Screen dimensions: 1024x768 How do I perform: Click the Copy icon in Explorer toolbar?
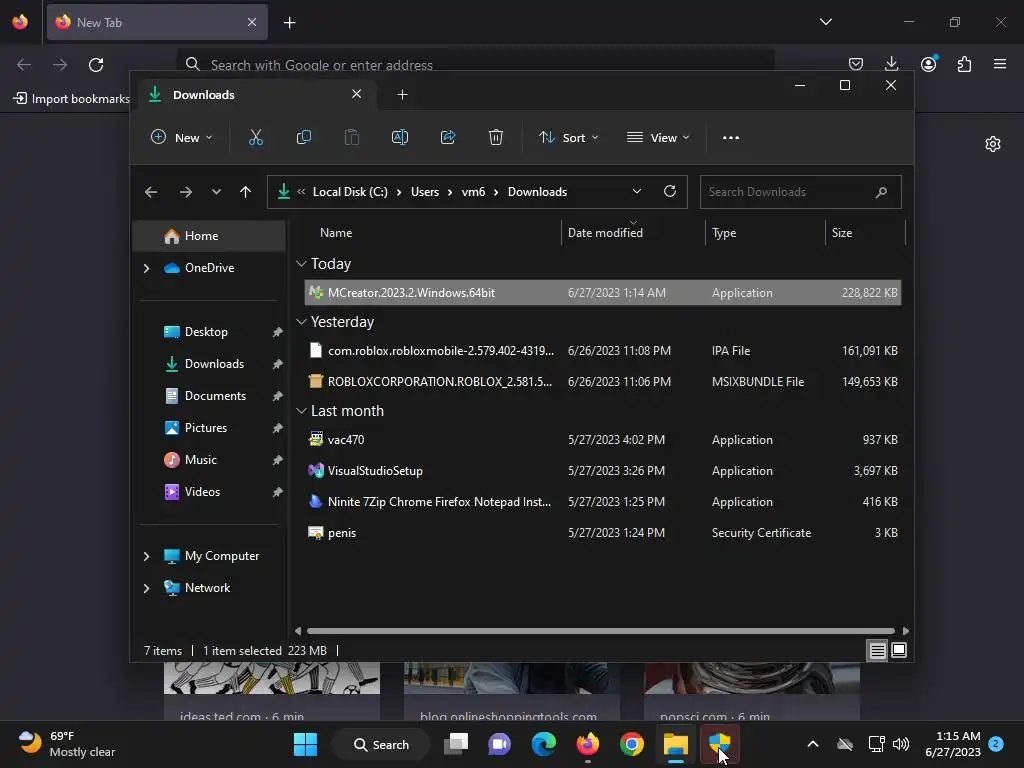(304, 137)
